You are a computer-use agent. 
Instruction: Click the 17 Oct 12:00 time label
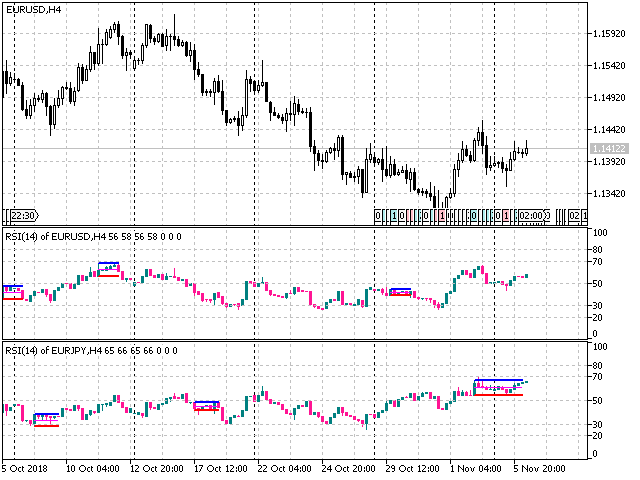click(x=221, y=468)
